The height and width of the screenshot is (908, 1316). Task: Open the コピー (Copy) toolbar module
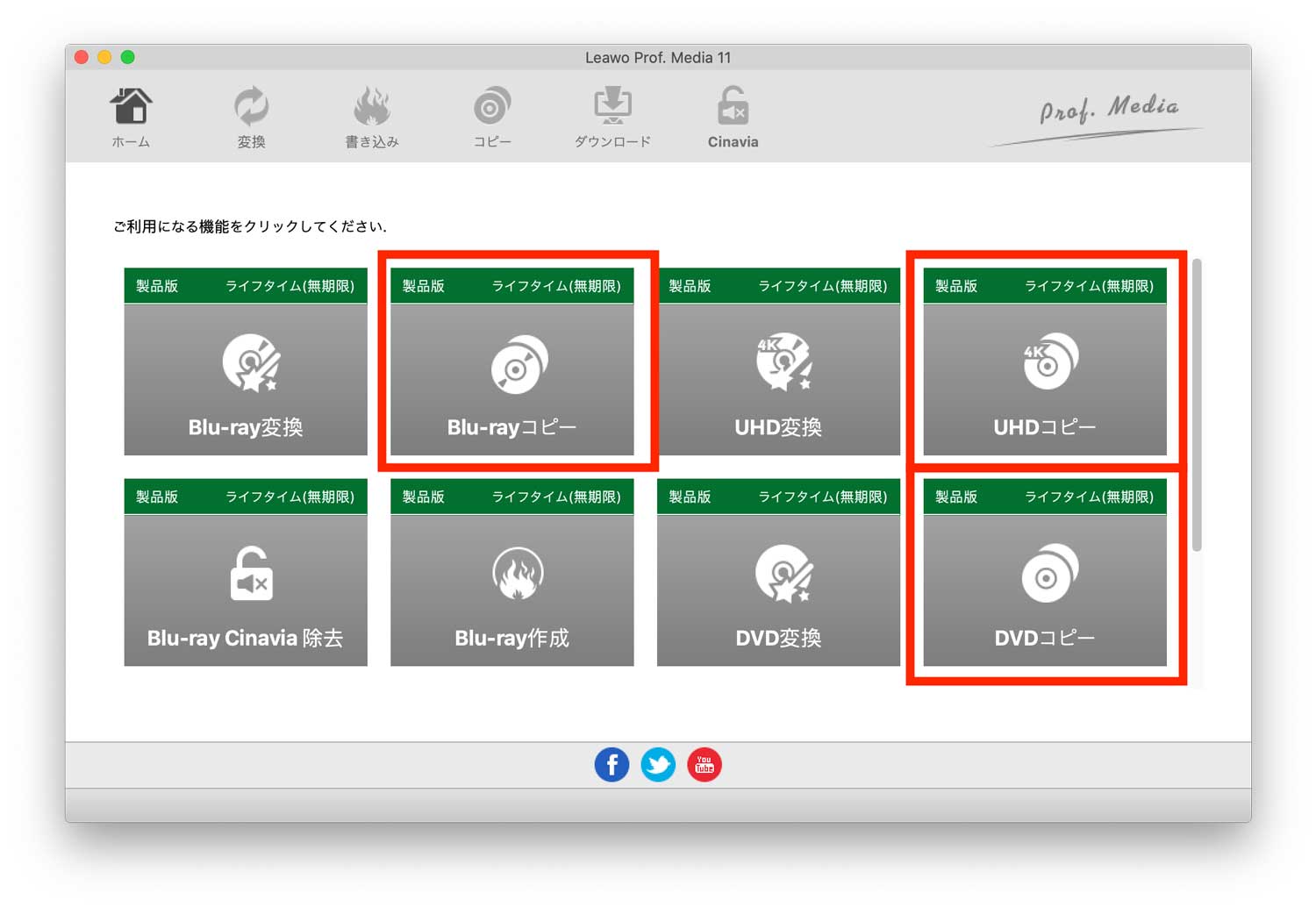pos(492,117)
